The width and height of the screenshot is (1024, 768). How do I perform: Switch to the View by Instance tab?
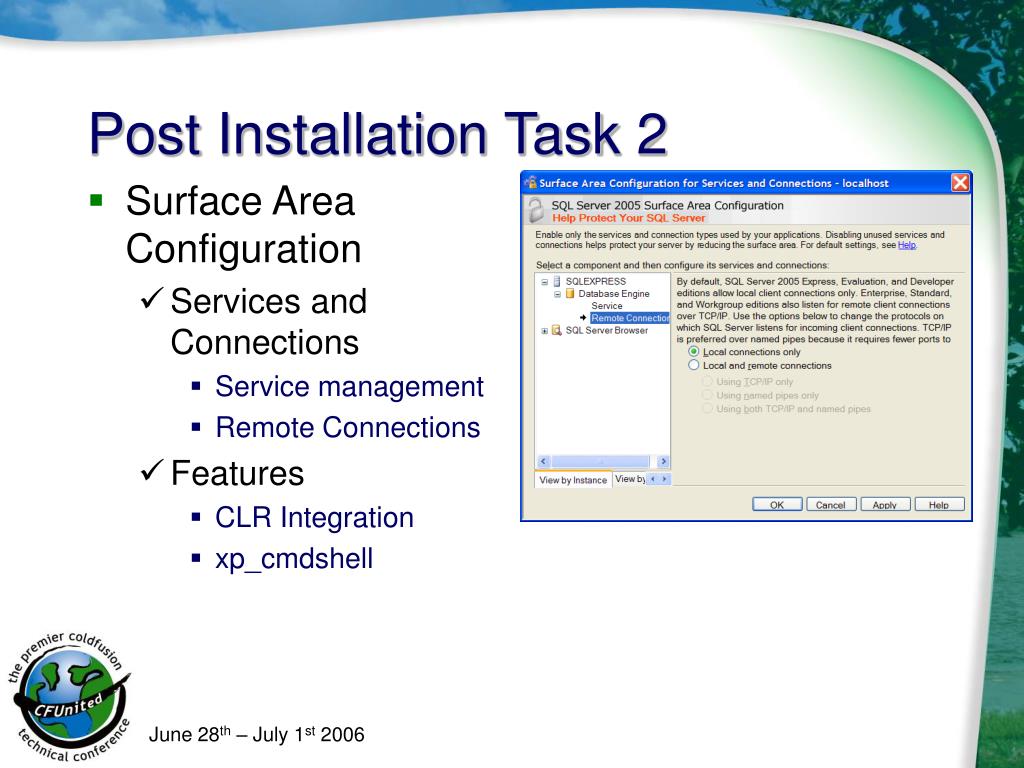coord(573,480)
